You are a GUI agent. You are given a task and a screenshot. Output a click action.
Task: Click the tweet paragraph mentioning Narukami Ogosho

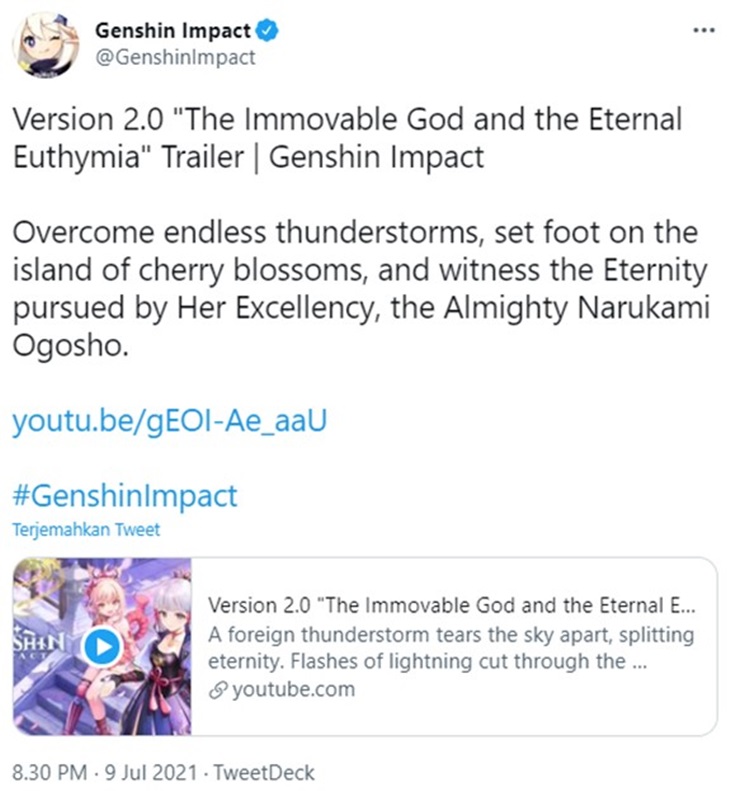click(x=360, y=289)
